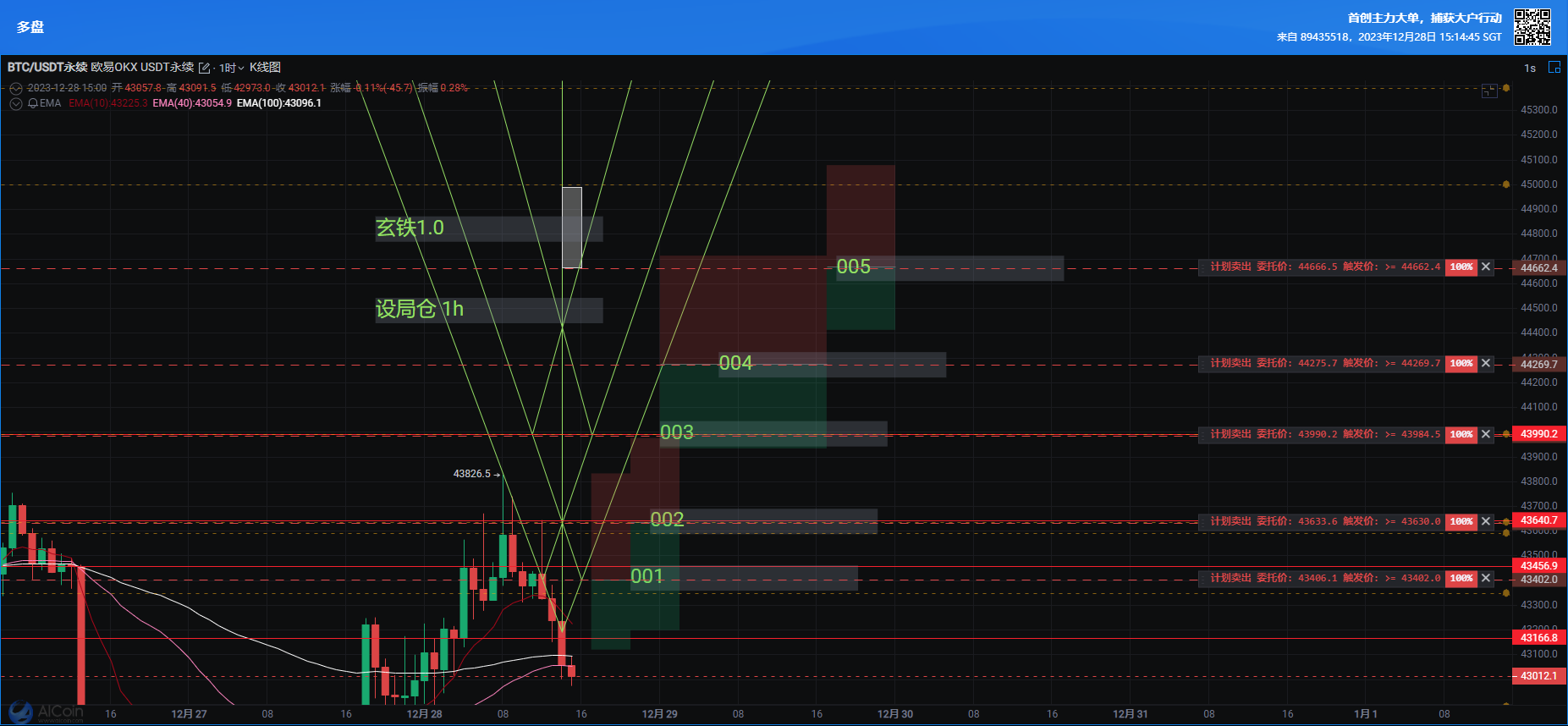Collapse the candle OHLC info row

[x=15, y=88]
